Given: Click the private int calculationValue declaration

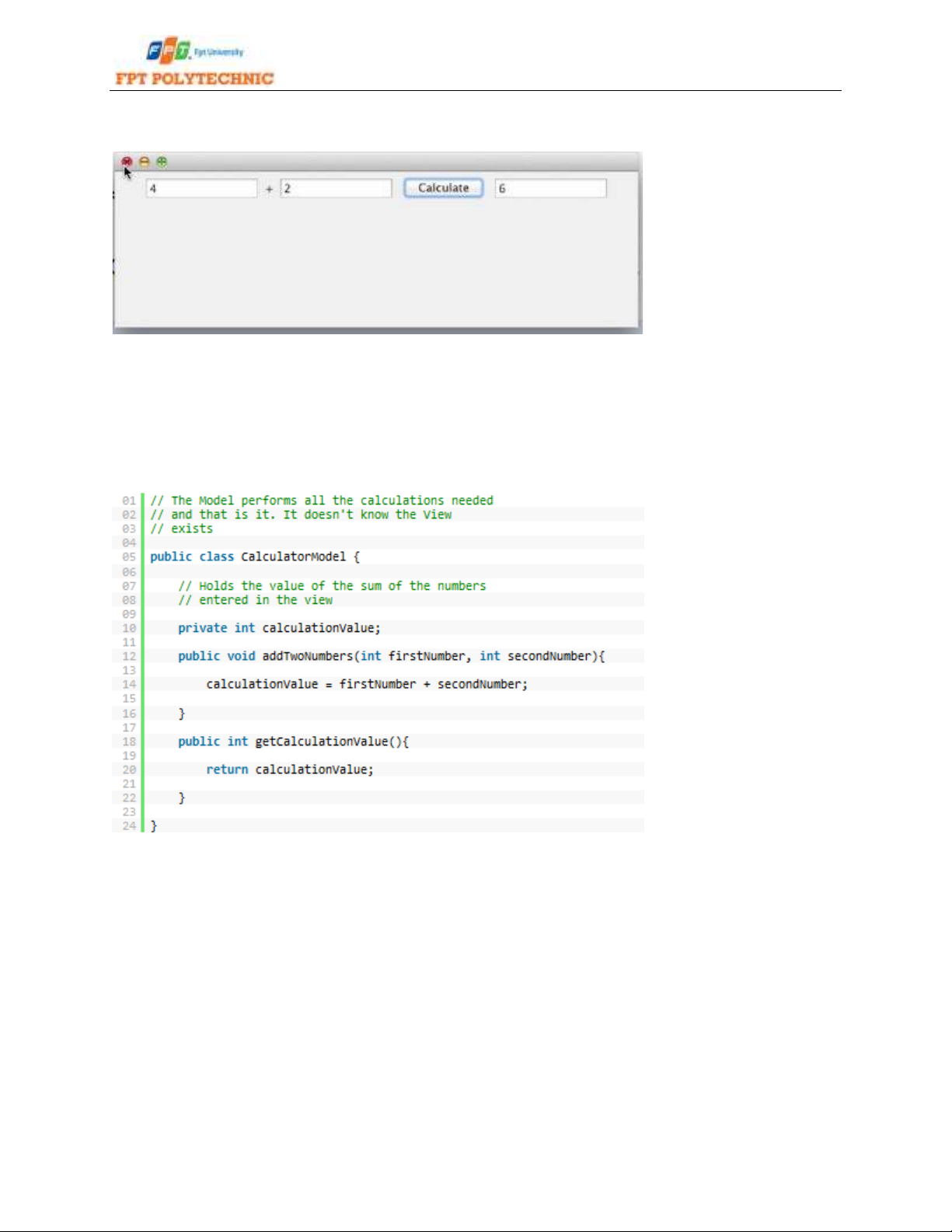Looking at the screenshot, I should click(x=279, y=628).
